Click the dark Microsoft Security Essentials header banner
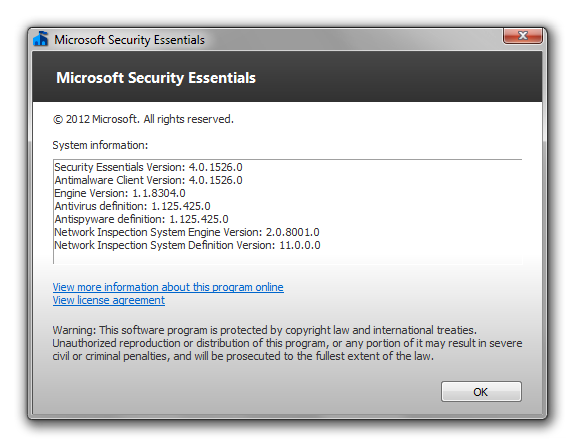The width and height of the screenshot is (575, 447). coord(287,77)
